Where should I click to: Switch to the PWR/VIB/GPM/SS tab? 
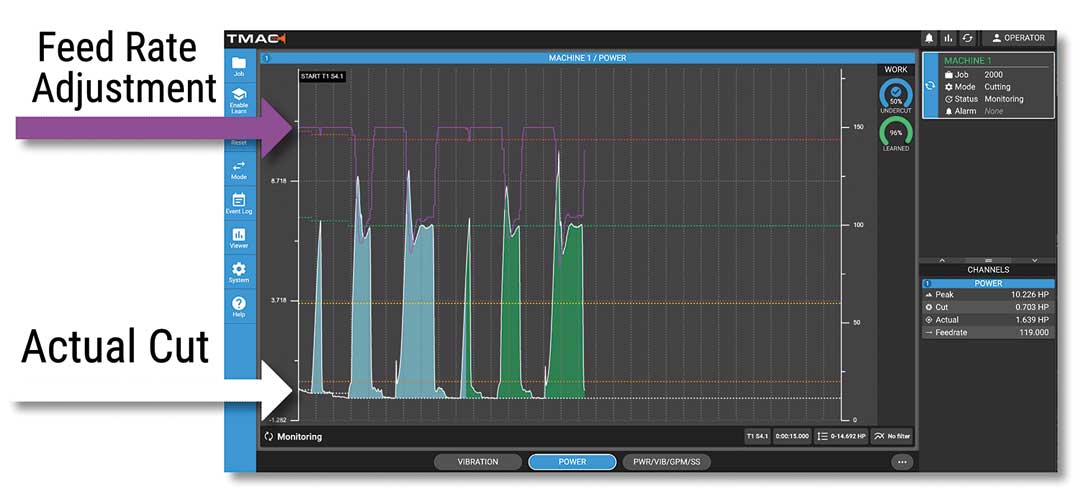667,462
